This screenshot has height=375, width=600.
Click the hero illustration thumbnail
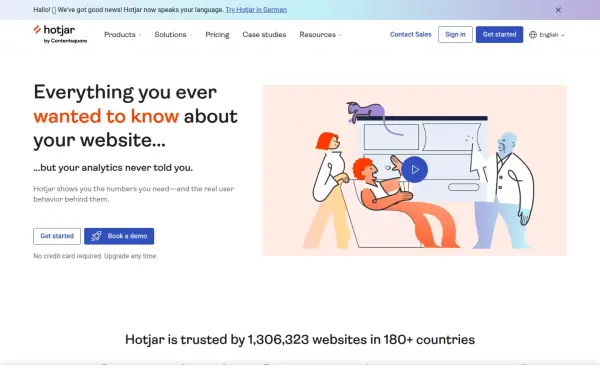pos(414,171)
